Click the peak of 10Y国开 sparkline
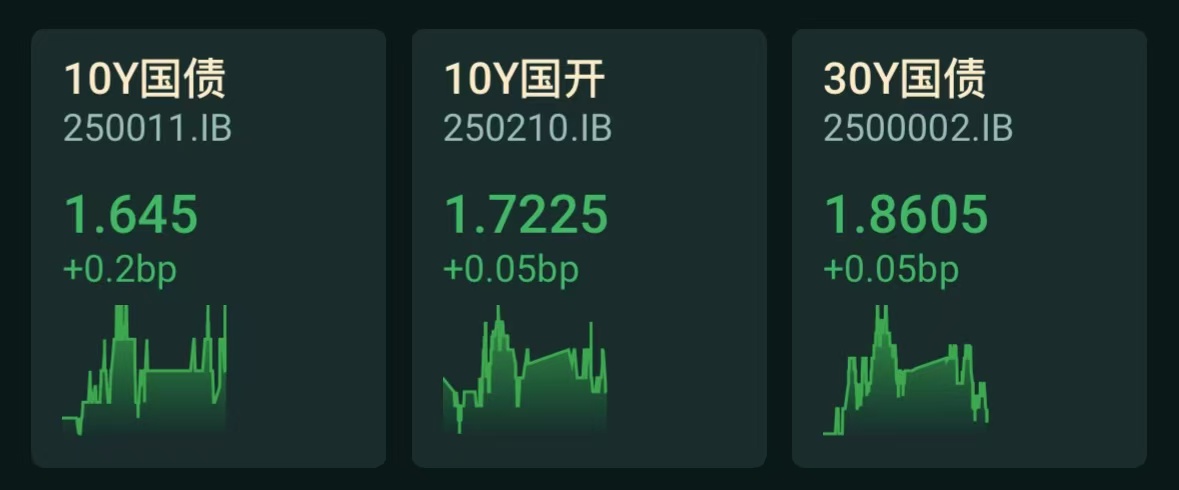 point(497,307)
